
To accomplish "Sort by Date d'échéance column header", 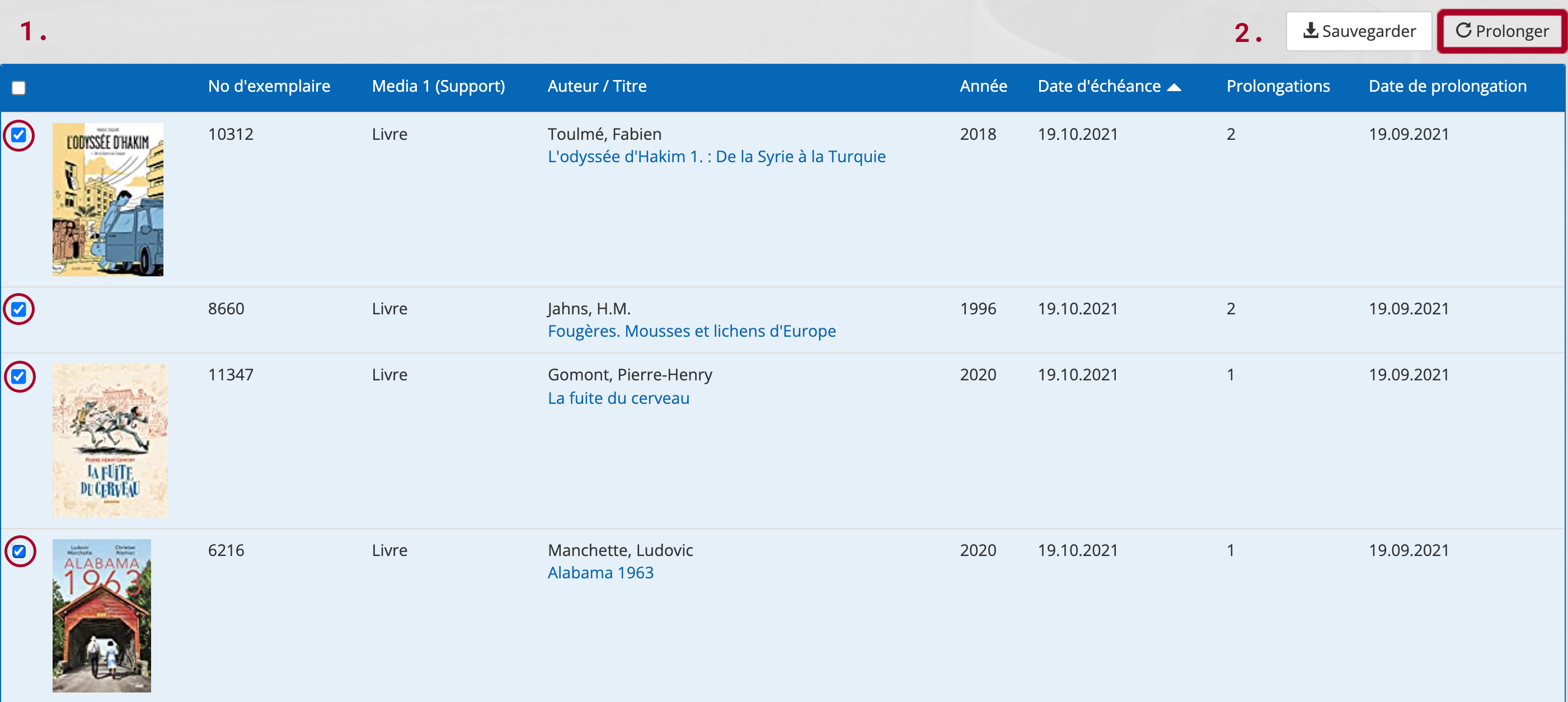I will (x=1099, y=86).
